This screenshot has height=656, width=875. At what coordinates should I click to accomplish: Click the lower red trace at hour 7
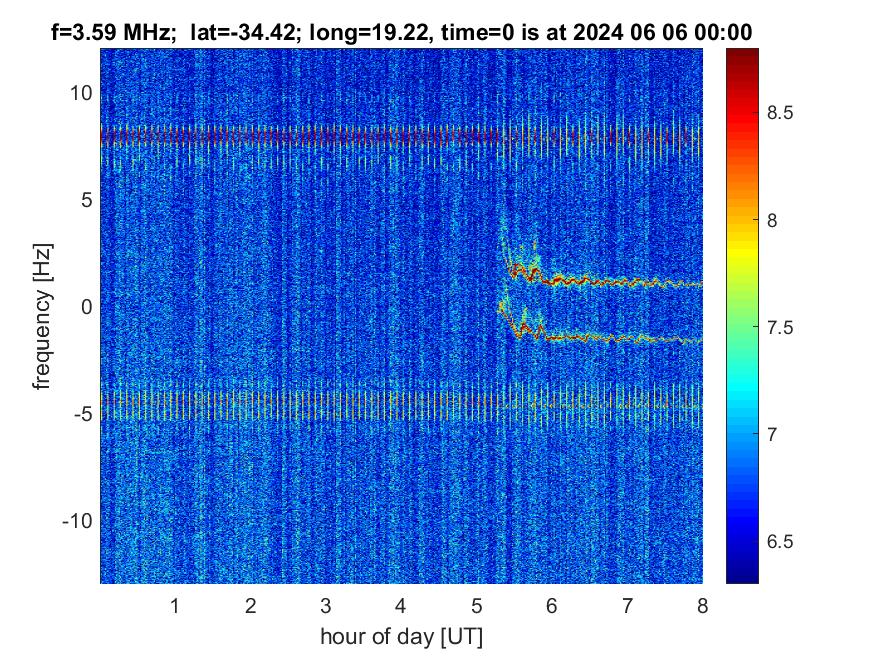627,339
